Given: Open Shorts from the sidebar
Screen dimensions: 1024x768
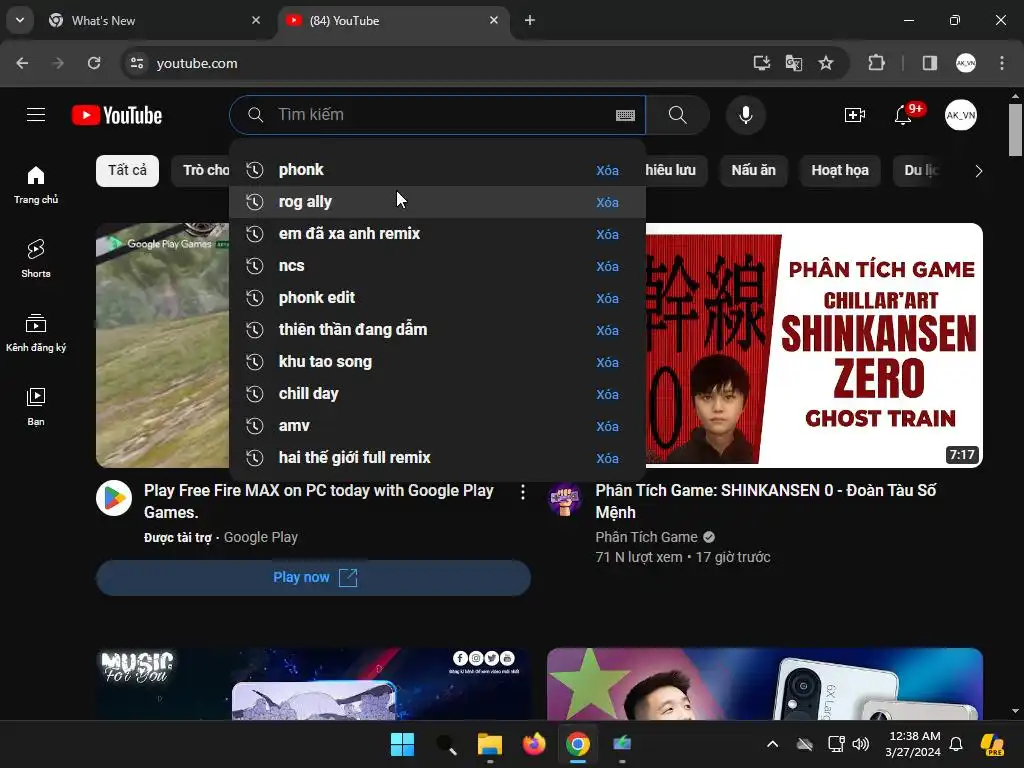Looking at the screenshot, I should [36, 259].
